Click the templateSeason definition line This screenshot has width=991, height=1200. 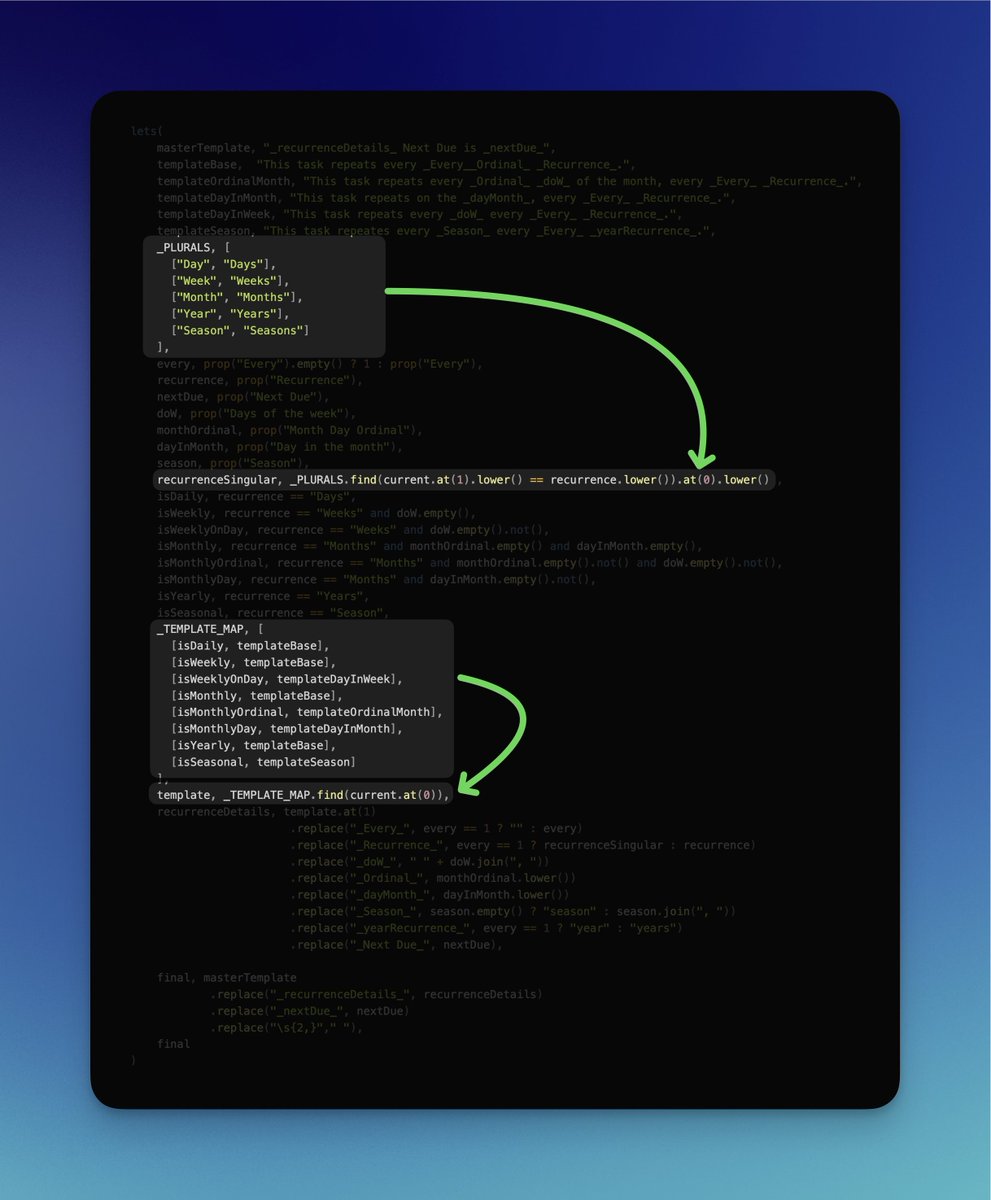[x=435, y=231]
